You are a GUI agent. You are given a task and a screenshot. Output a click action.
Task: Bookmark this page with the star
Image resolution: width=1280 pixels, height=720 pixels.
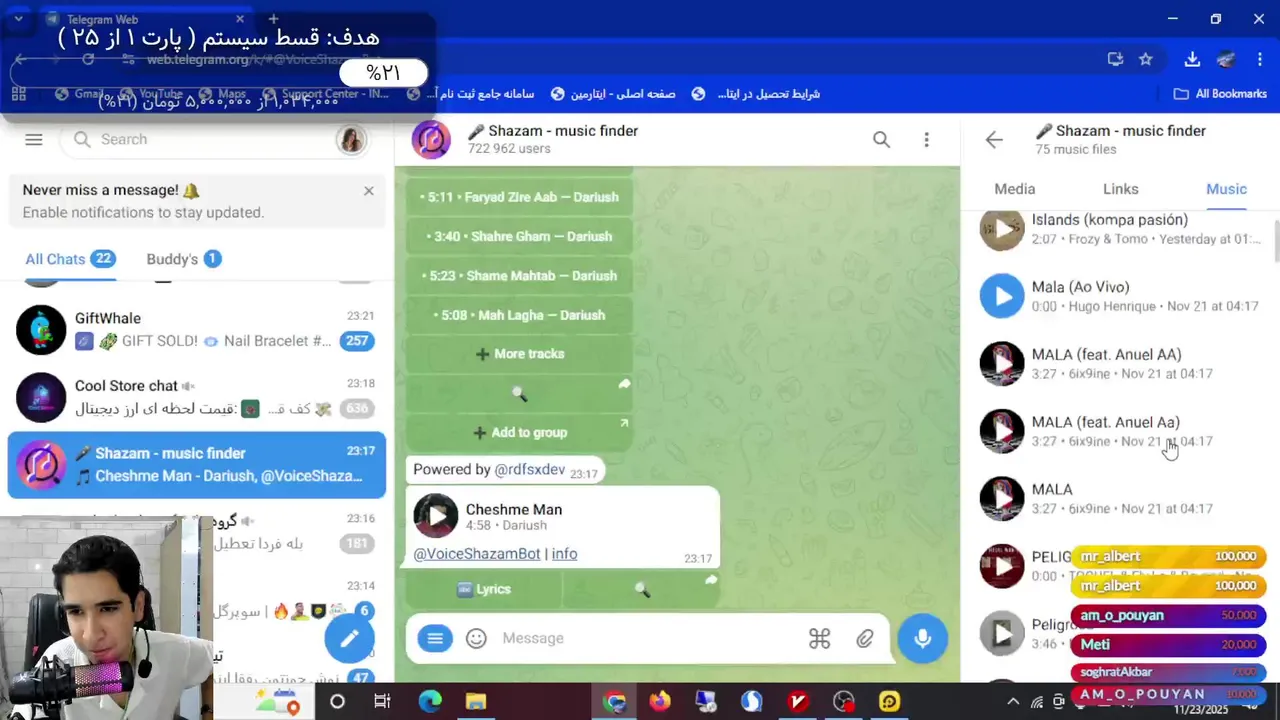[x=1146, y=59]
